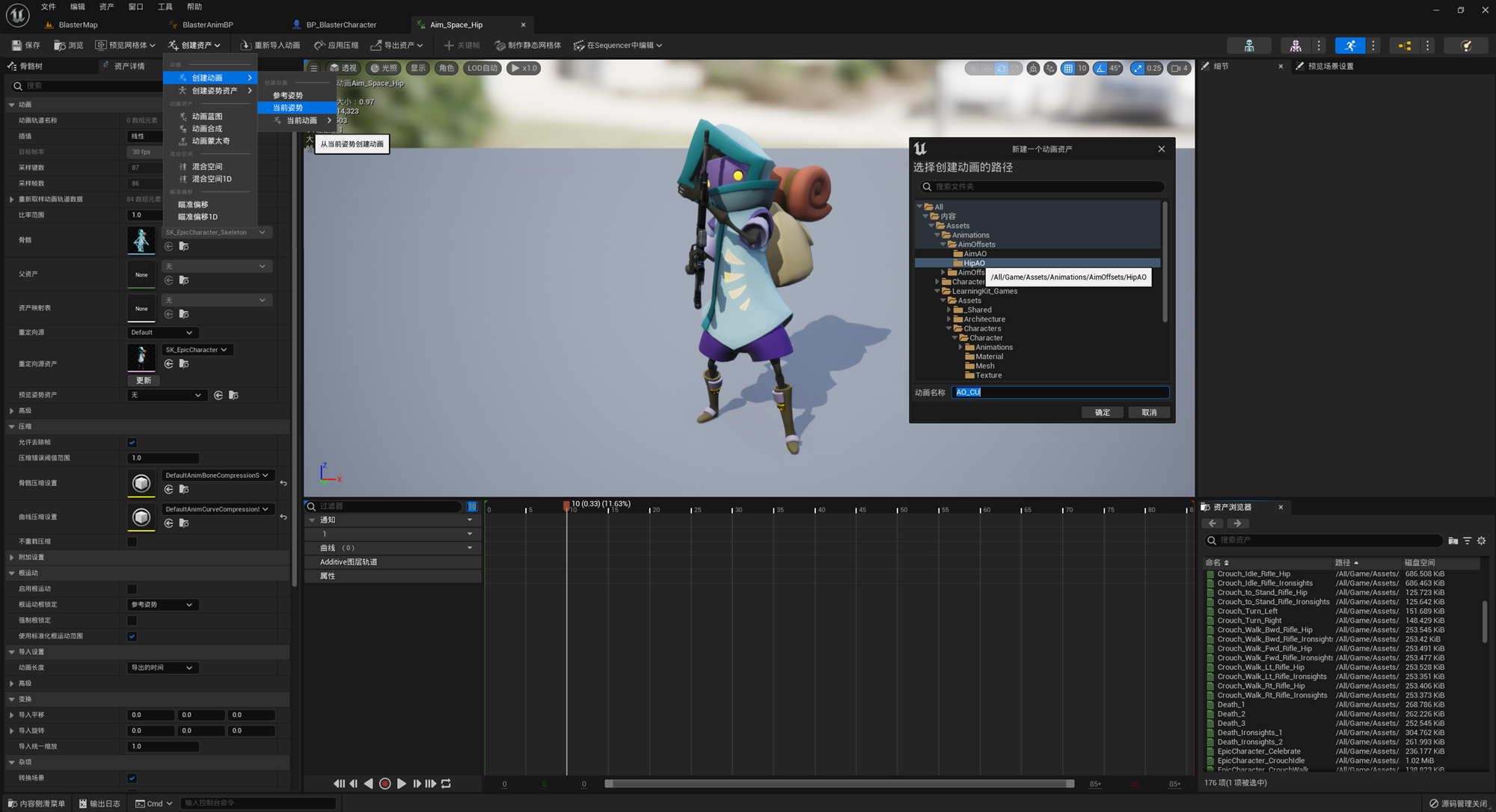Confirm animation creation with OK button
Viewport: 1496px width, 812px height.
coord(1103,413)
